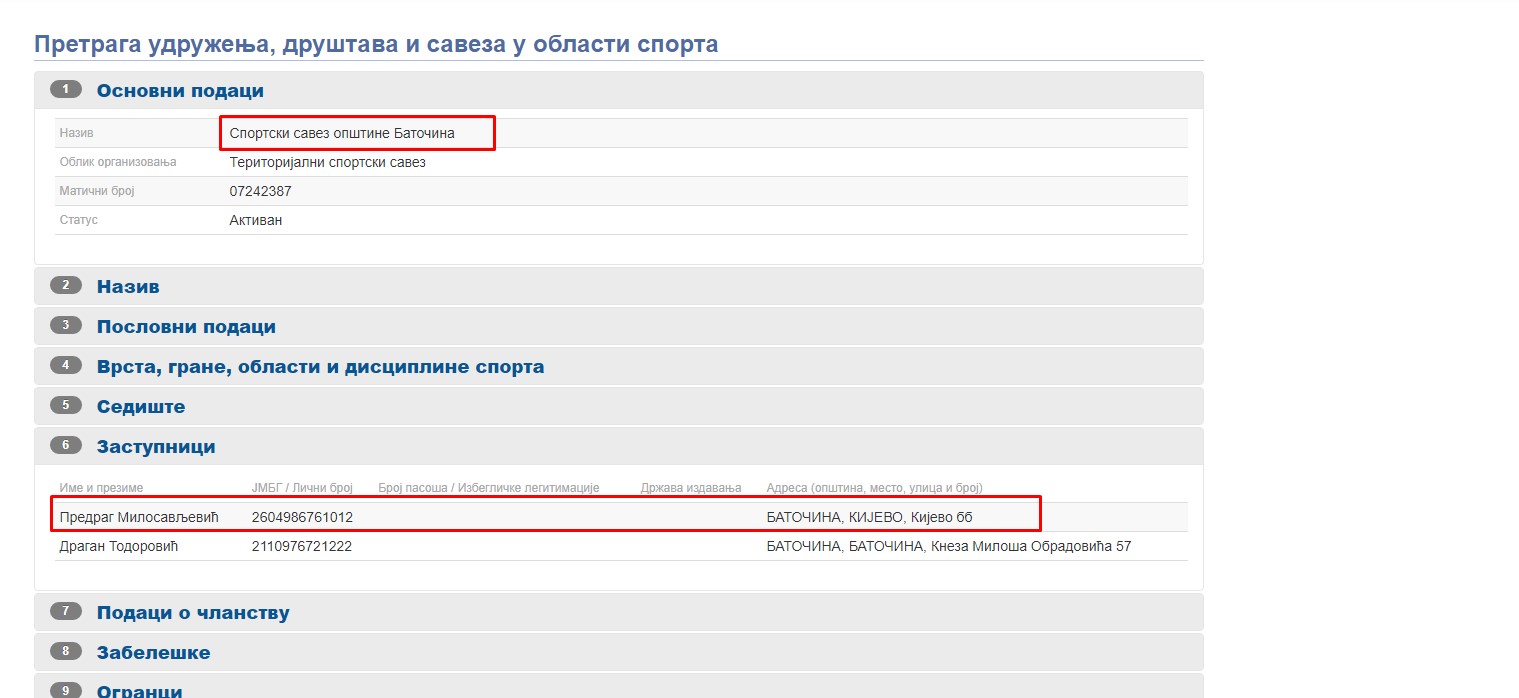Select representative Предраг Милосављевић
This screenshot has height=698, width=1519.
(139, 517)
